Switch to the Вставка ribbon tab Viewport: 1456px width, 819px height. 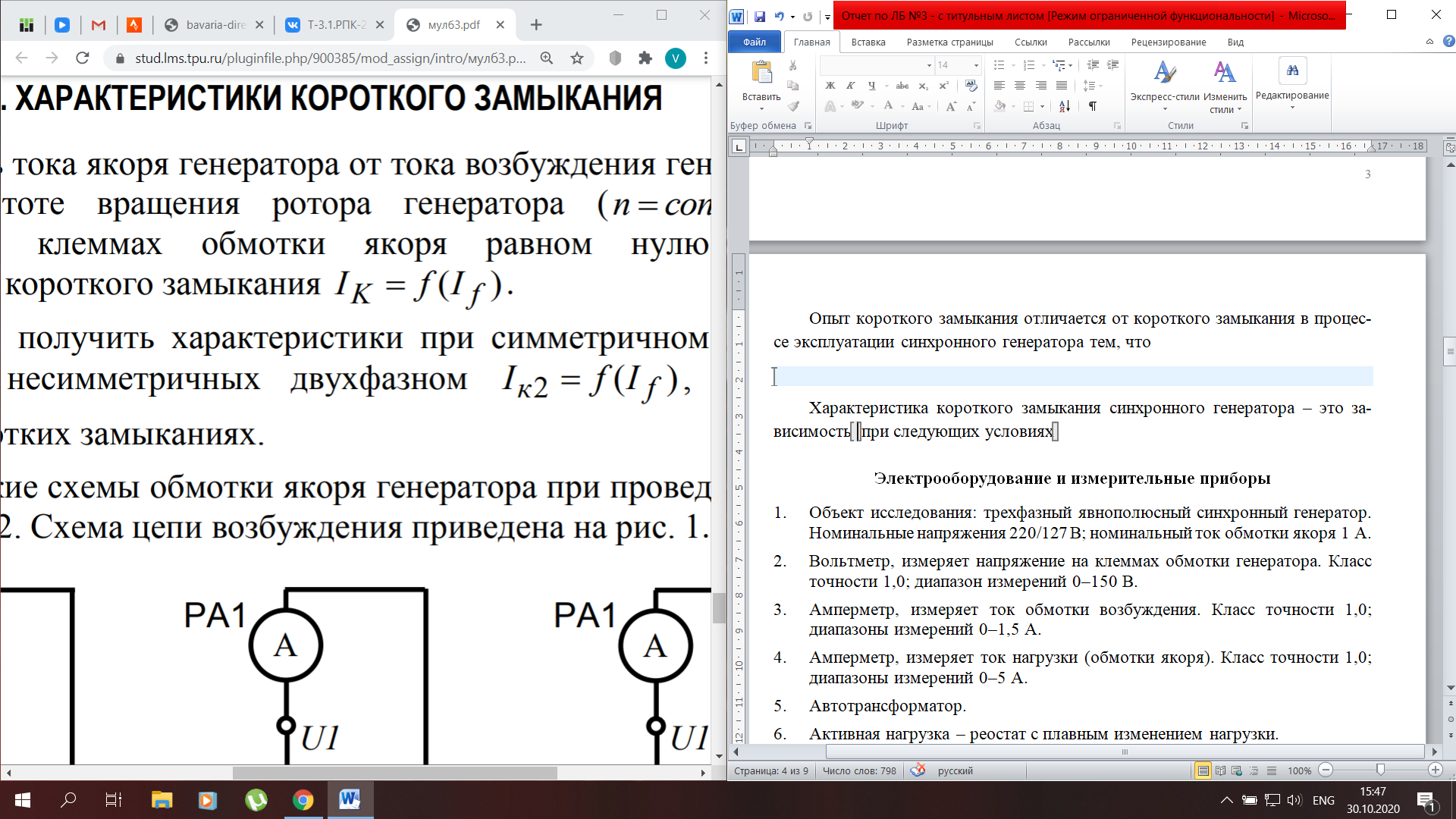click(x=868, y=42)
